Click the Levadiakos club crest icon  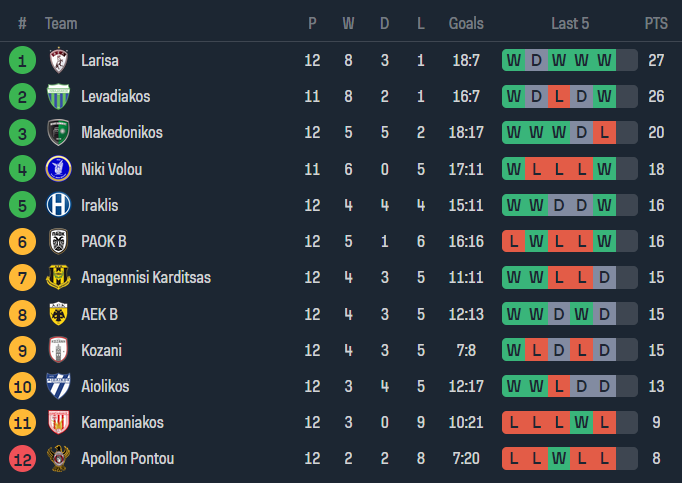59,97
